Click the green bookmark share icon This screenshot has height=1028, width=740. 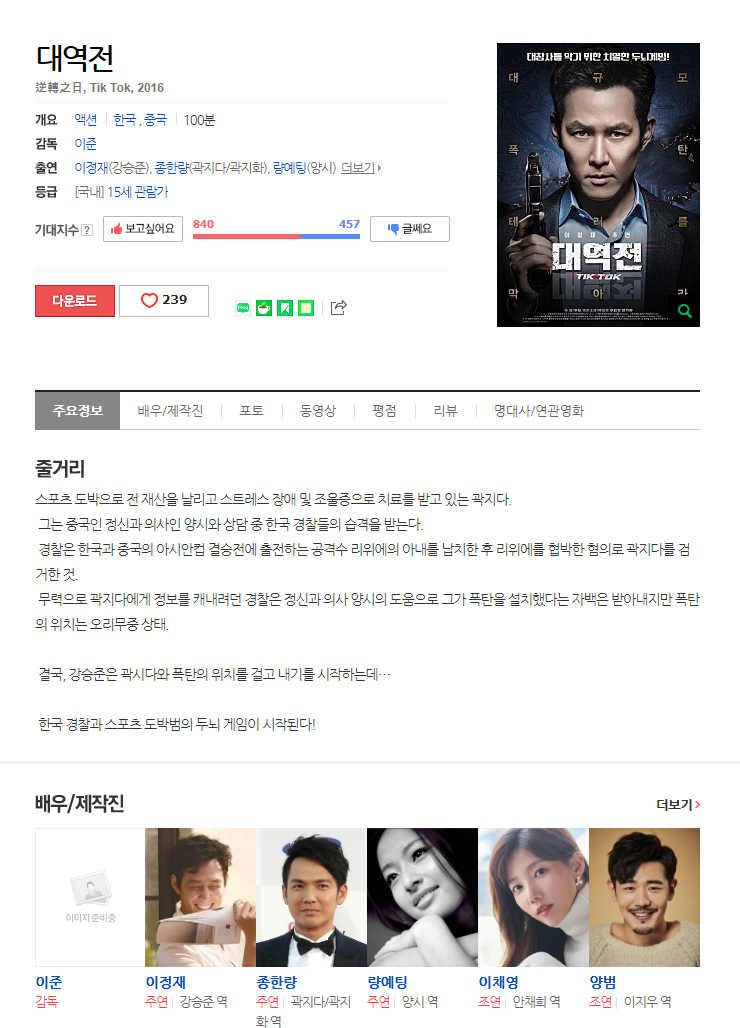(284, 307)
